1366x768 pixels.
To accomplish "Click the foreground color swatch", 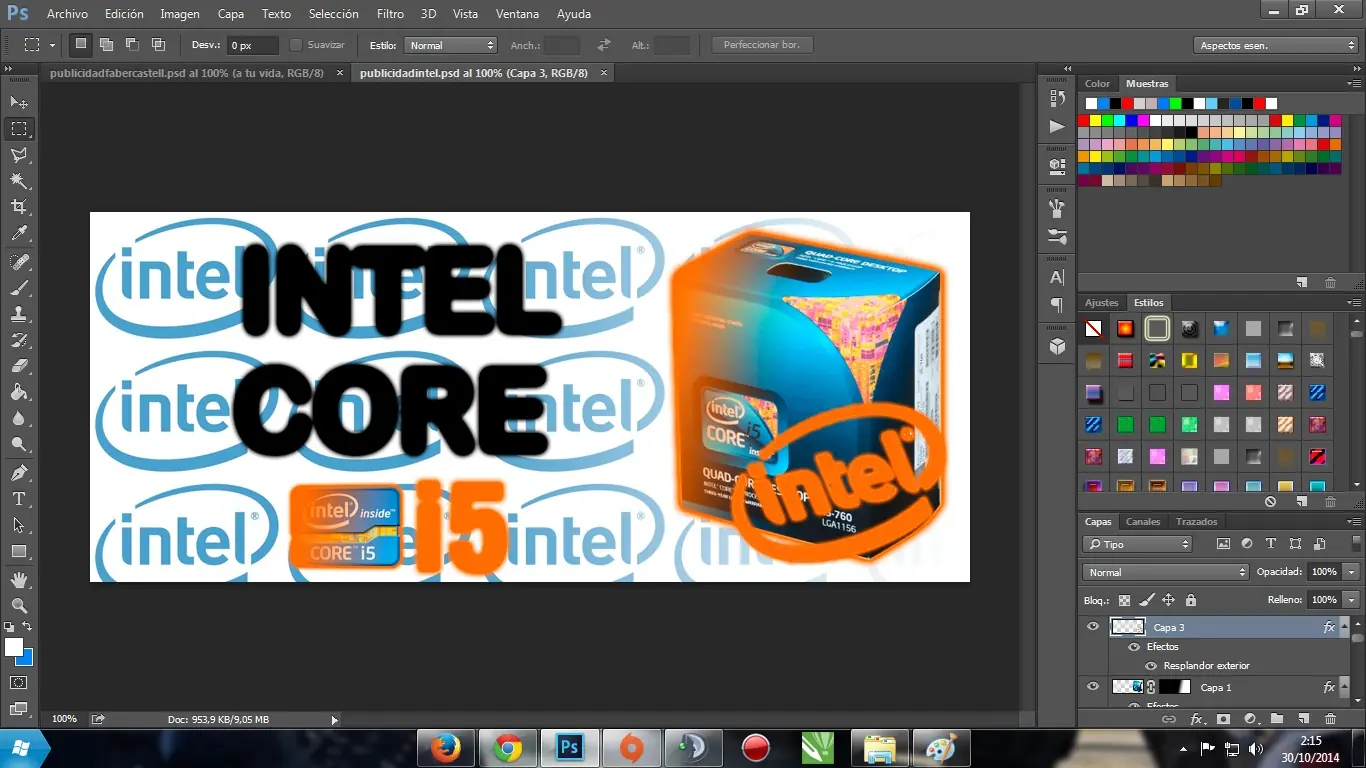I will [14, 647].
